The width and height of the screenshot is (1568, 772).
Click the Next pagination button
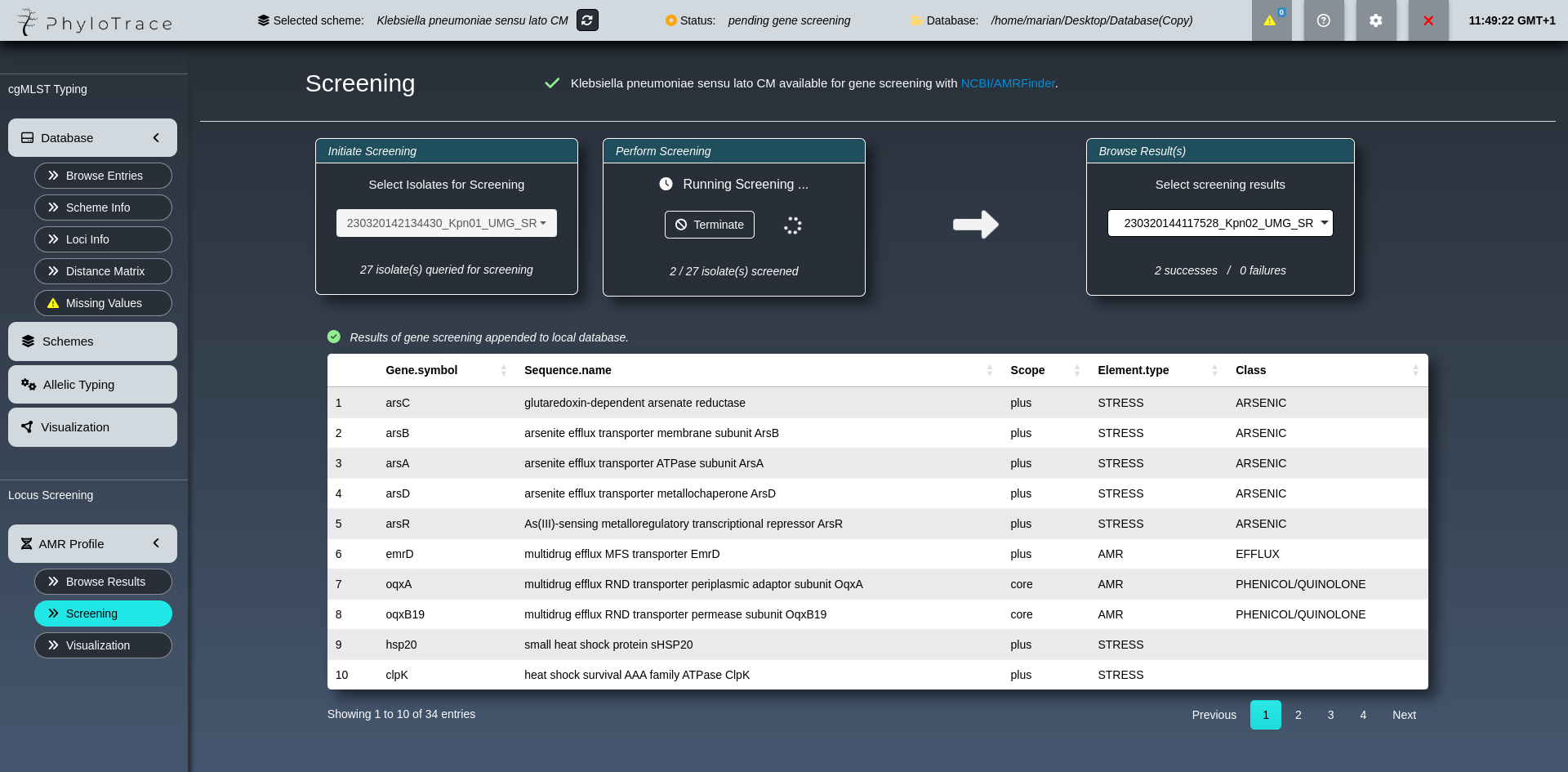pos(1403,715)
